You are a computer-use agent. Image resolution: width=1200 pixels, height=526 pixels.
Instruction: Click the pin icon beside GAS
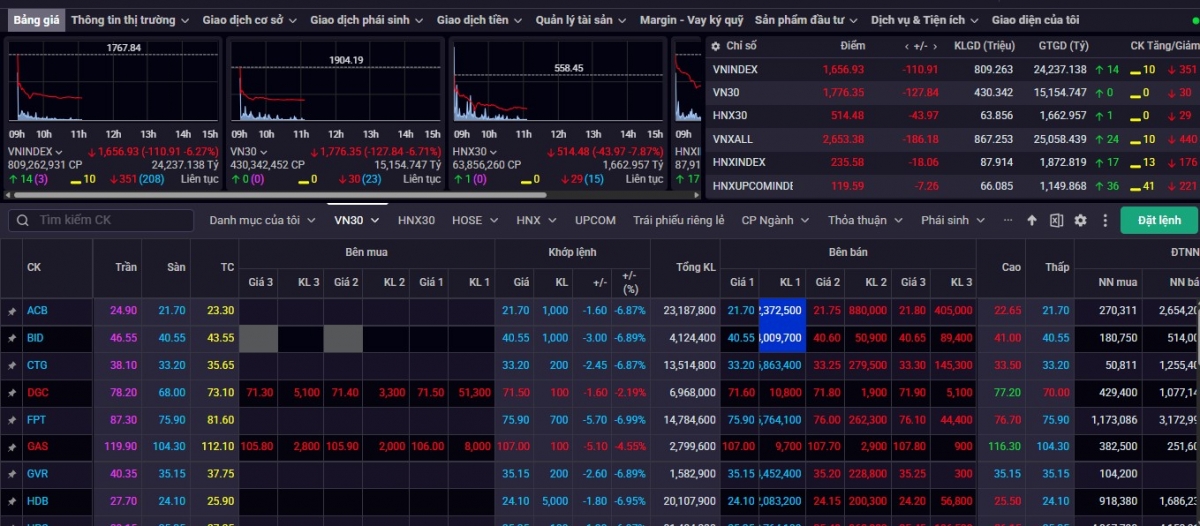(x=12, y=447)
